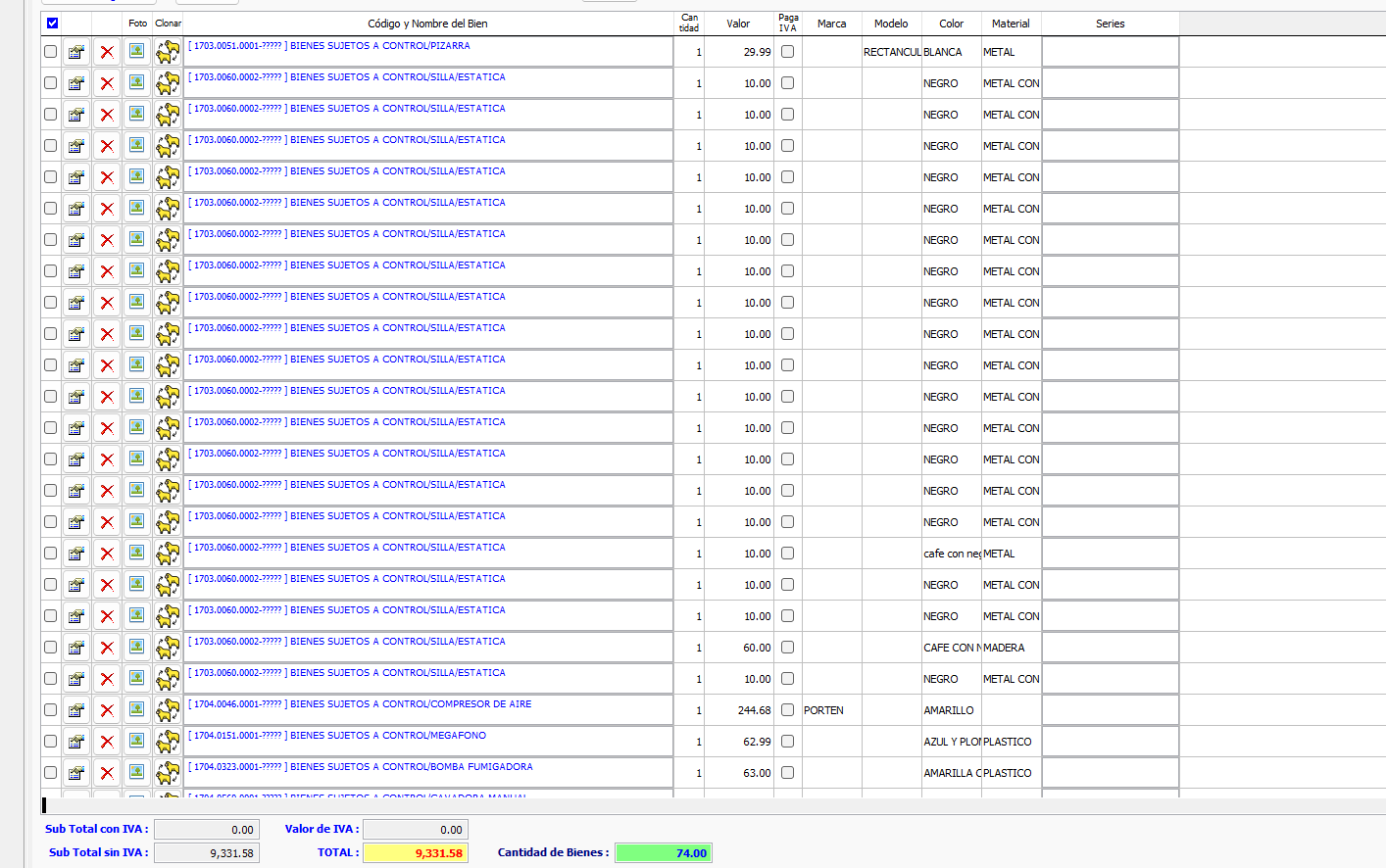Enable Paga IVA for COMPRESOR DE AIRE
The width and height of the screenshot is (1386, 868).
point(787,710)
